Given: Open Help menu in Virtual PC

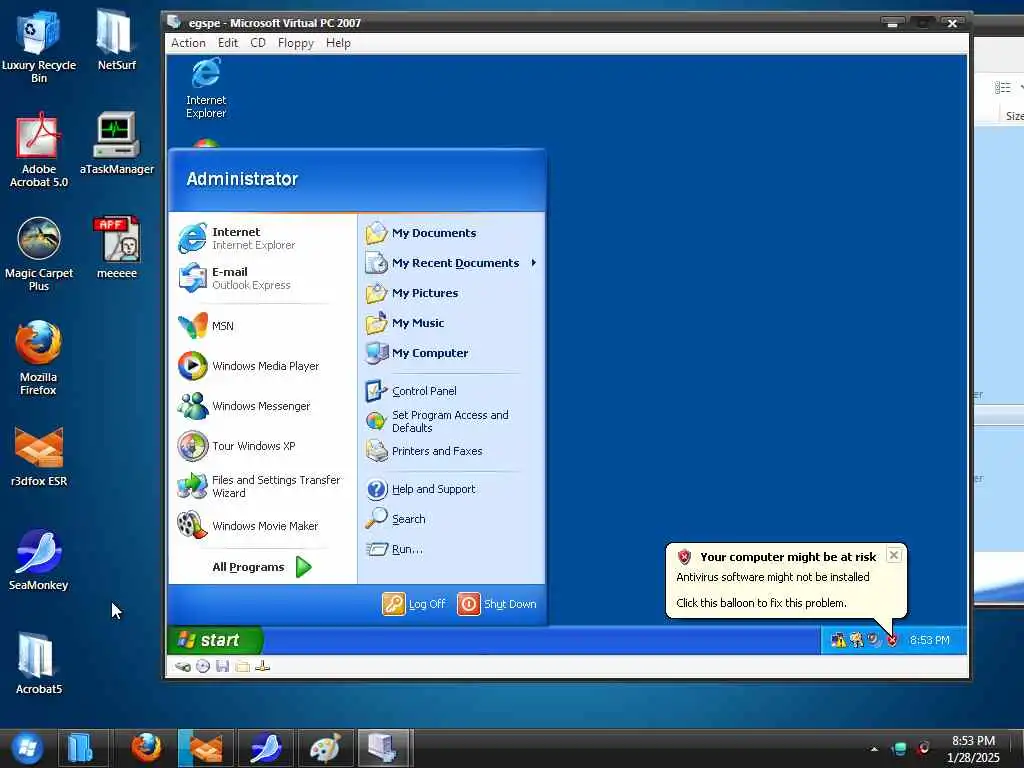Looking at the screenshot, I should pyautogui.click(x=338, y=43).
